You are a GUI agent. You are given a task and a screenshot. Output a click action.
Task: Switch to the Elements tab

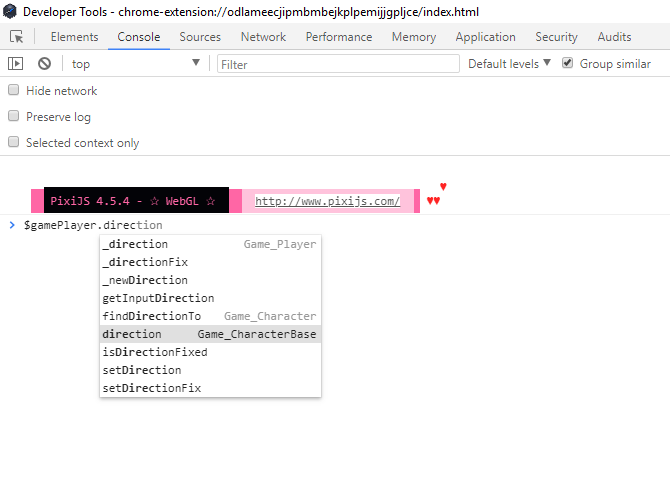(74, 37)
